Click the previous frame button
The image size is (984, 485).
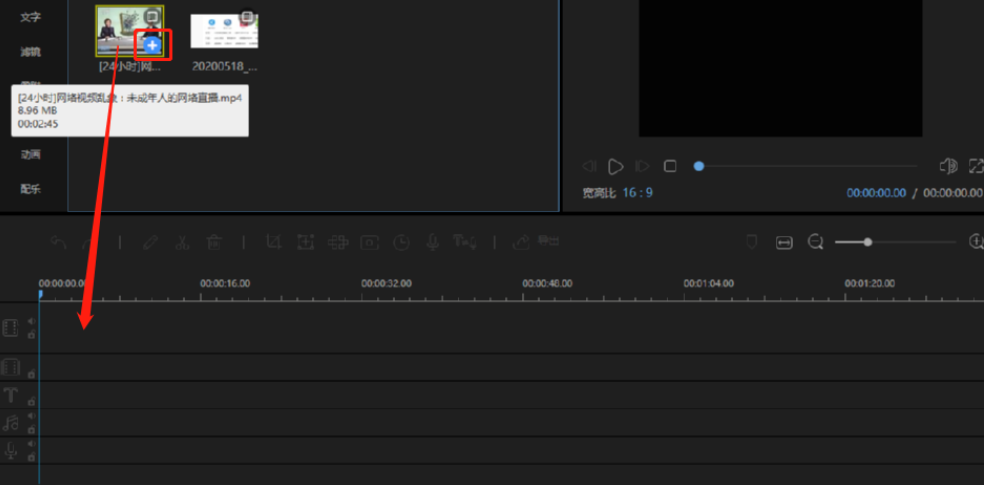(x=589, y=166)
